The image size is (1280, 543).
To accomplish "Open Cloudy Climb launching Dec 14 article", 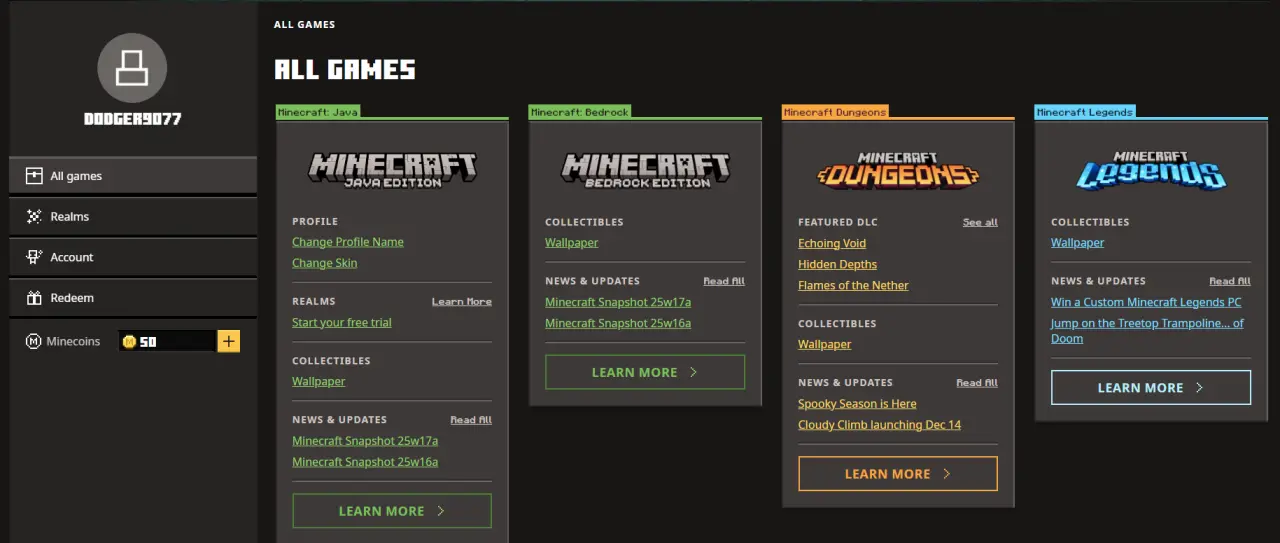I will (879, 425).
